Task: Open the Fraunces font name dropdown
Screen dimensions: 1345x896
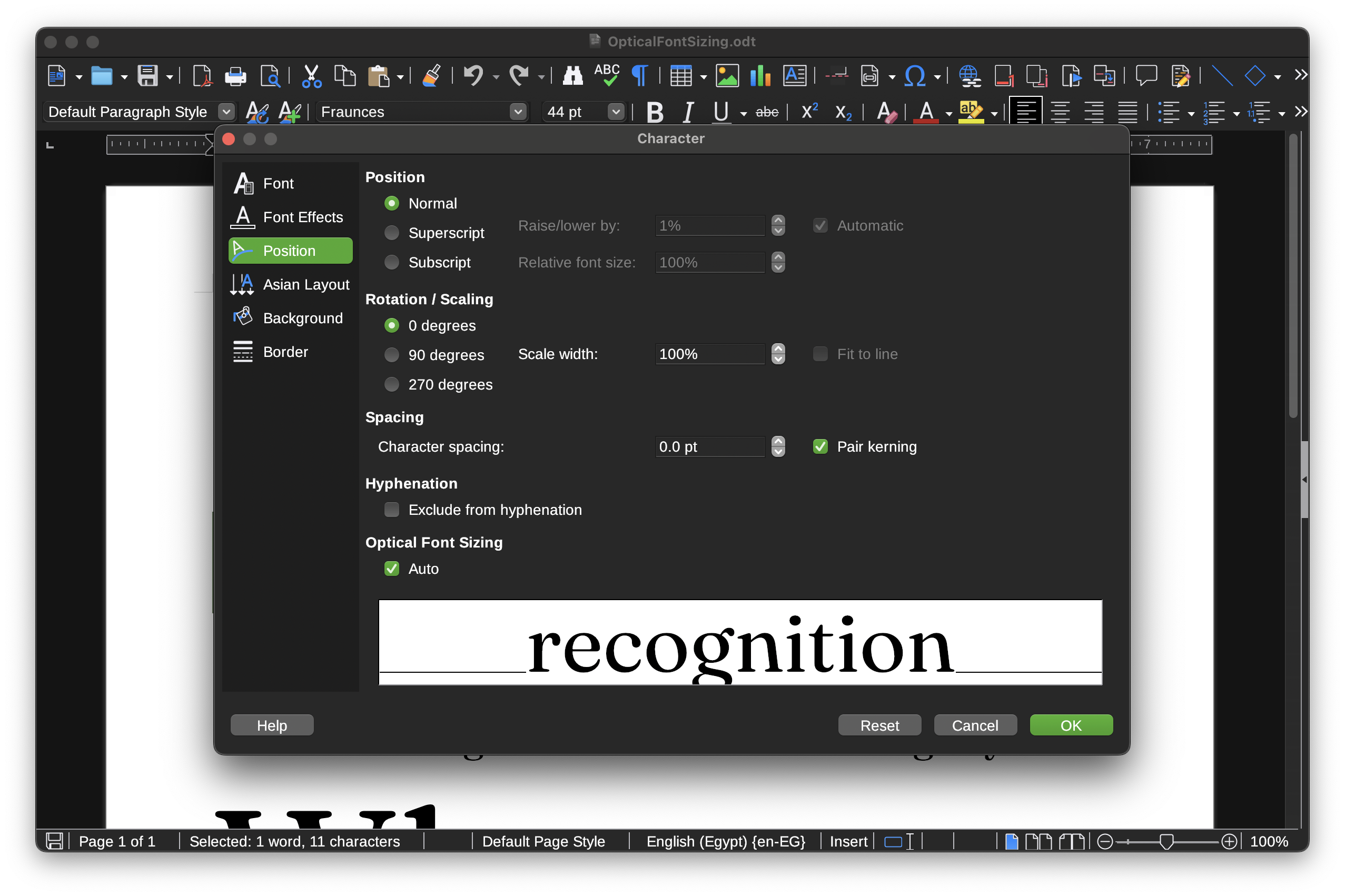Action: pos(518,112)
